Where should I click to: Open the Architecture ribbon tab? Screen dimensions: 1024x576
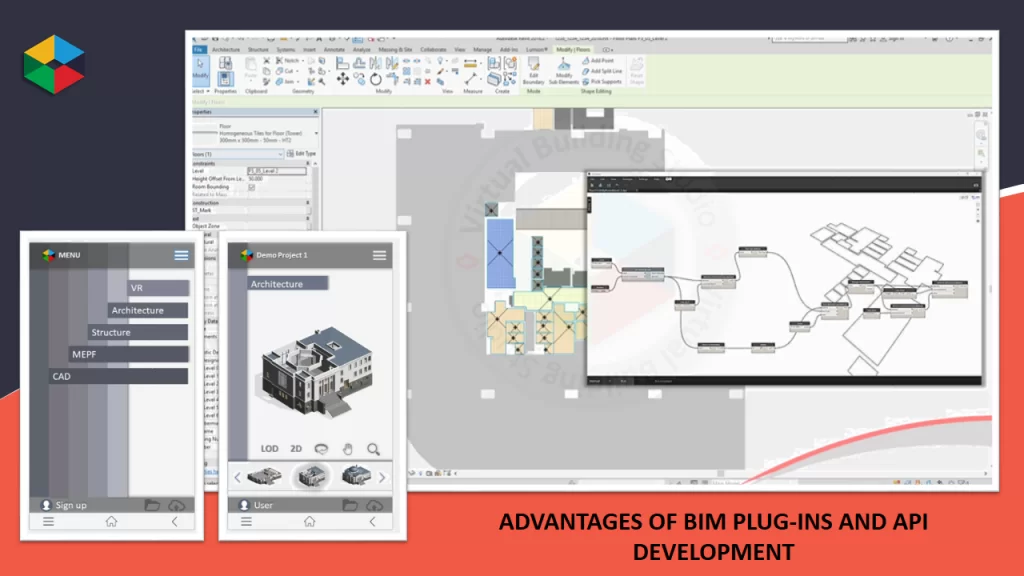[226, 49]
